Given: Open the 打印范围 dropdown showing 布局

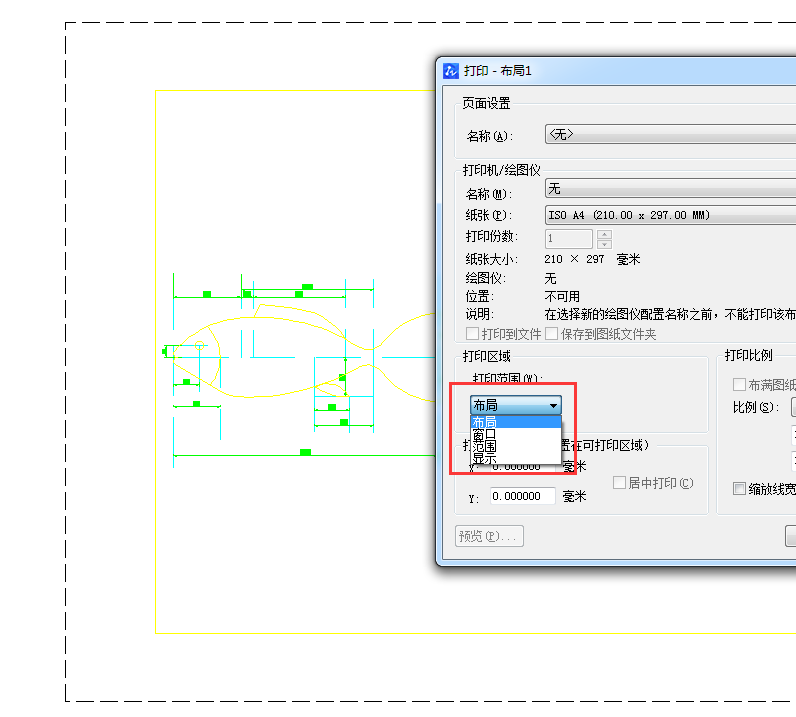Looking at the screenshot, I should click(x=516, y=405).
